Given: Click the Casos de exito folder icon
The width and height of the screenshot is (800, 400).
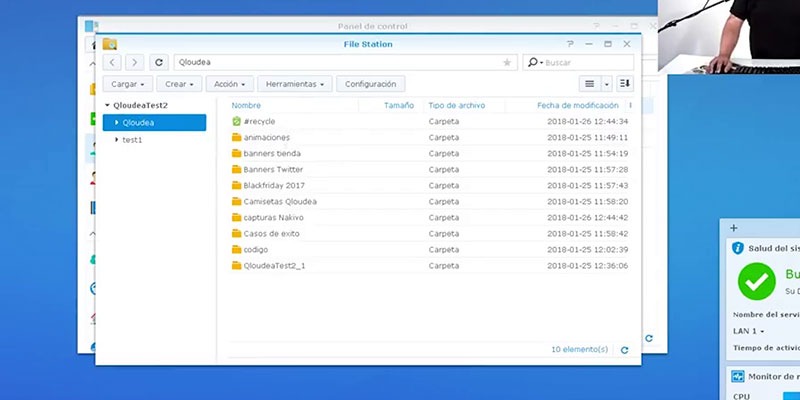Looking at the screenshot, I should [x=236, y=234].
